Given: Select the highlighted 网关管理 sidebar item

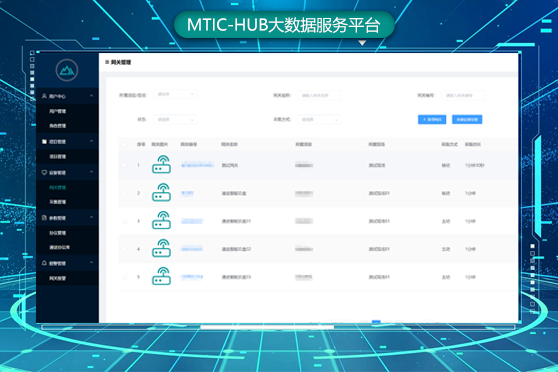Looking at the screenshot, I should pos(58,188).
